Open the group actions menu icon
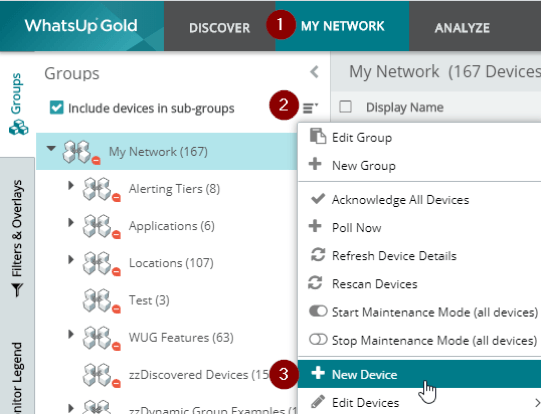This screenshot has width=541, height=414. [x=310, y=108]
